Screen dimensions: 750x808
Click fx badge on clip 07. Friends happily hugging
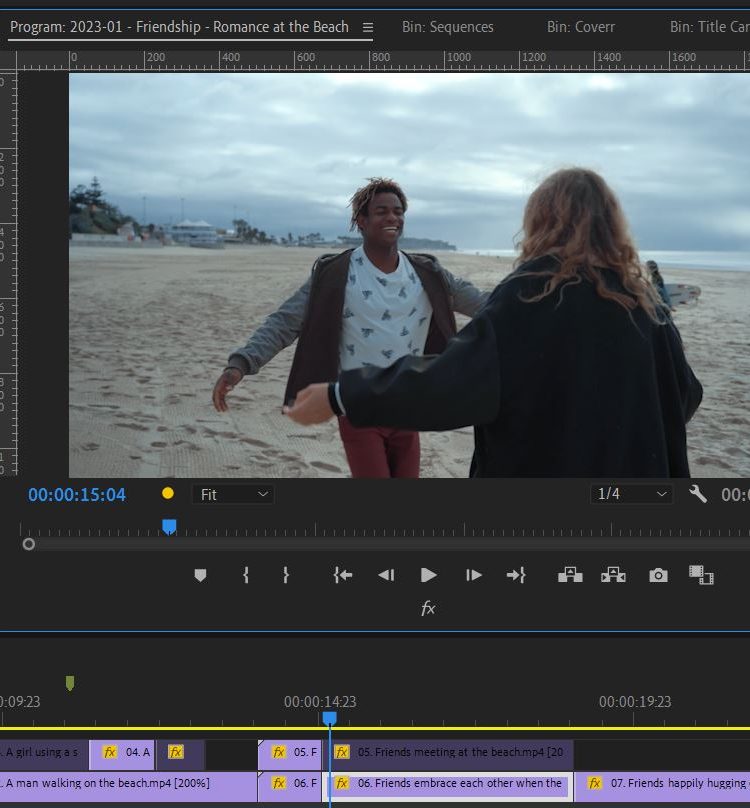[x=594, y=783]
